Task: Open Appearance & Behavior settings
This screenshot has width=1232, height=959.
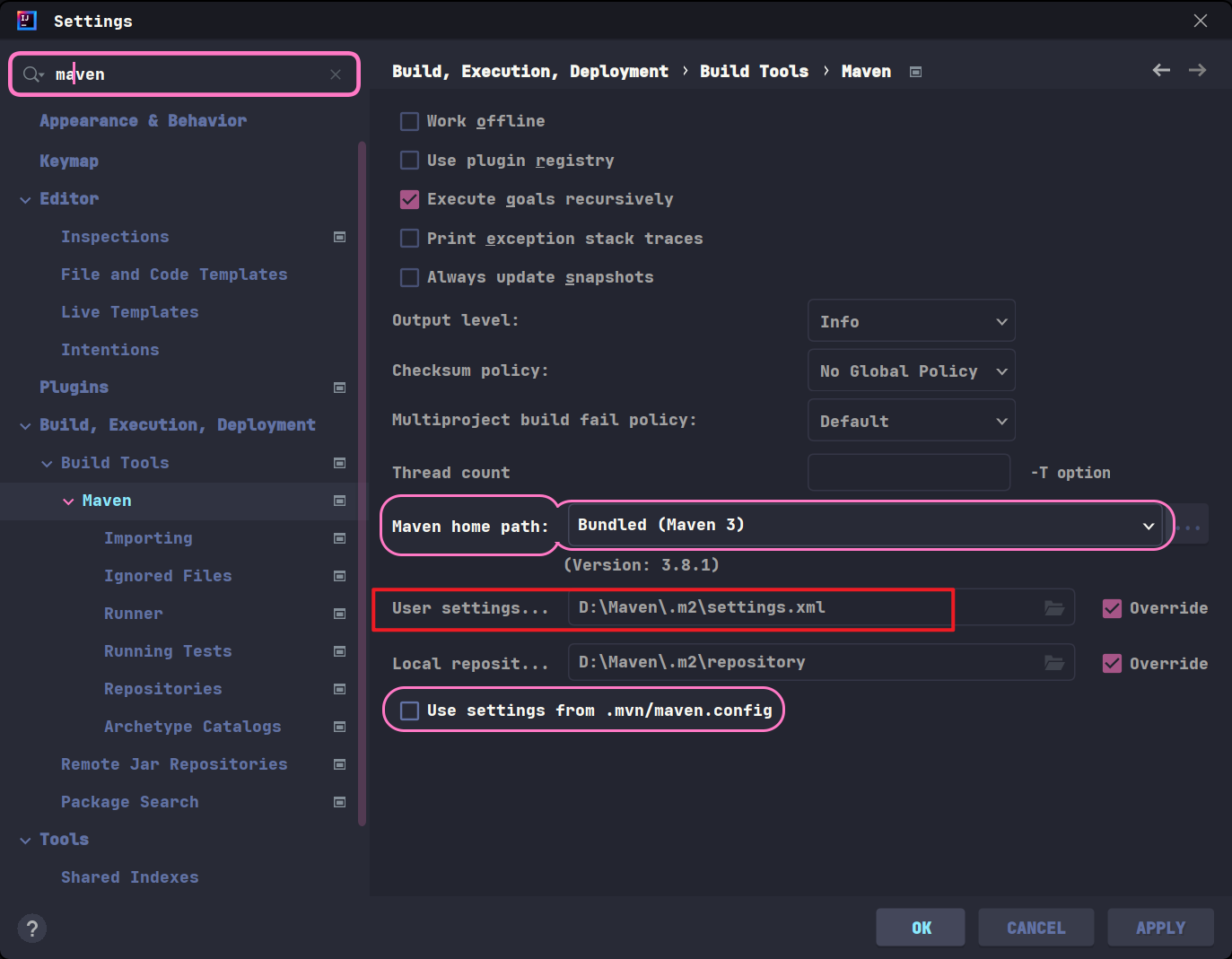Action: click(x=143, y=120)
